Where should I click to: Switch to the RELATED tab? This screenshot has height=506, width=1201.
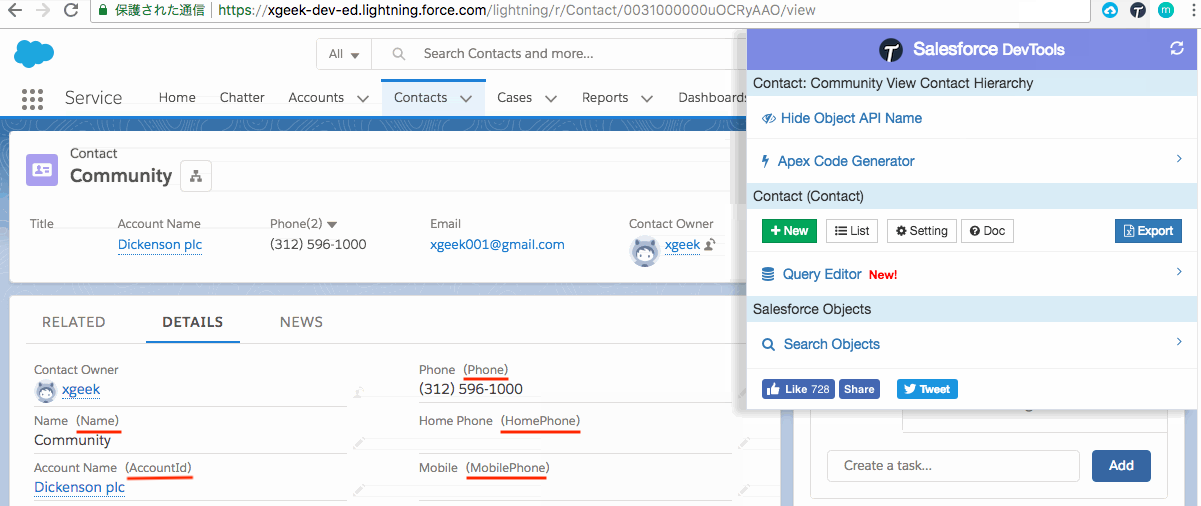click(x=74, y=322)
